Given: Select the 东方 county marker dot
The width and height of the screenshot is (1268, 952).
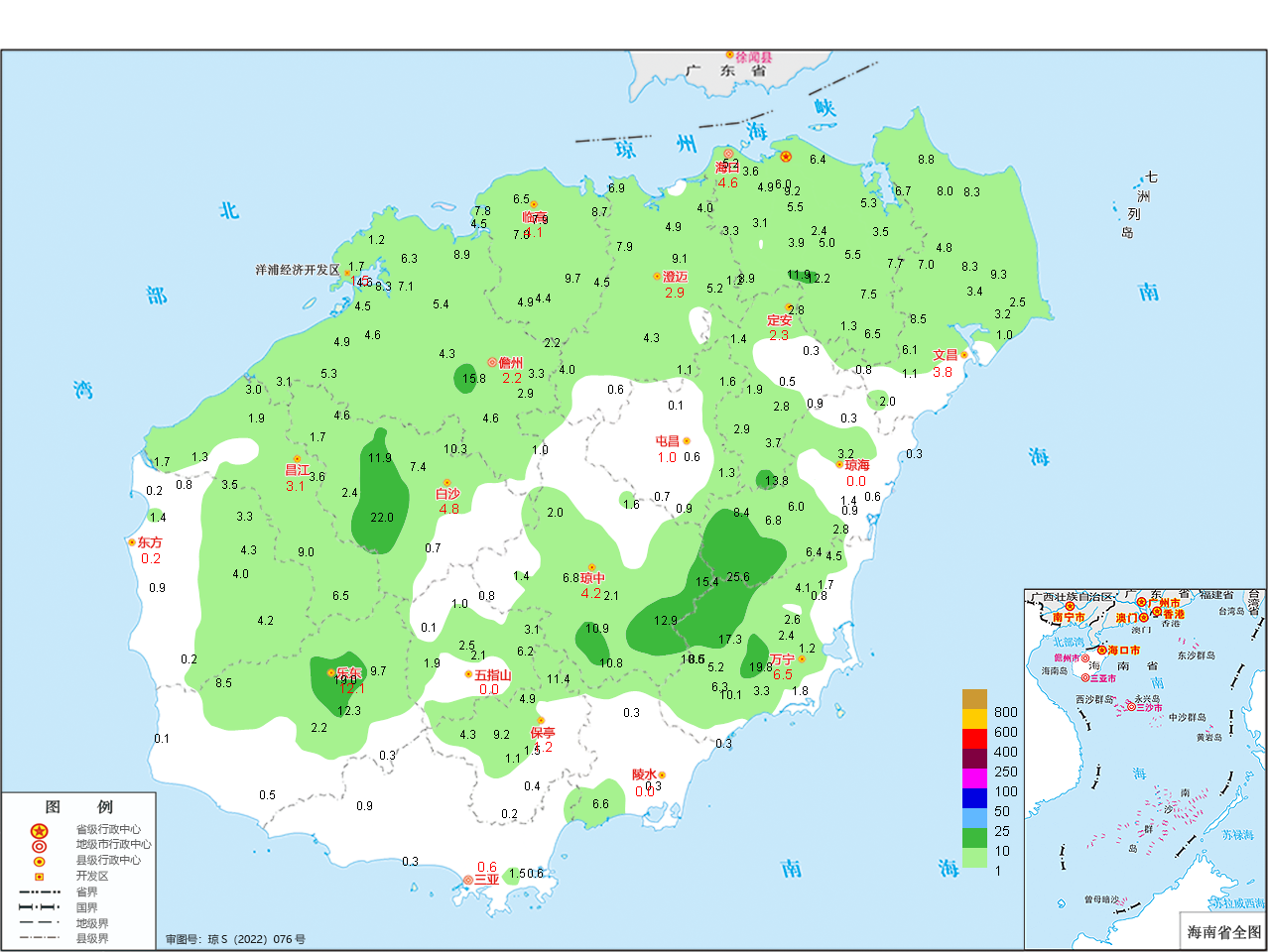Looking at the screenshot, I should [131, 542].
